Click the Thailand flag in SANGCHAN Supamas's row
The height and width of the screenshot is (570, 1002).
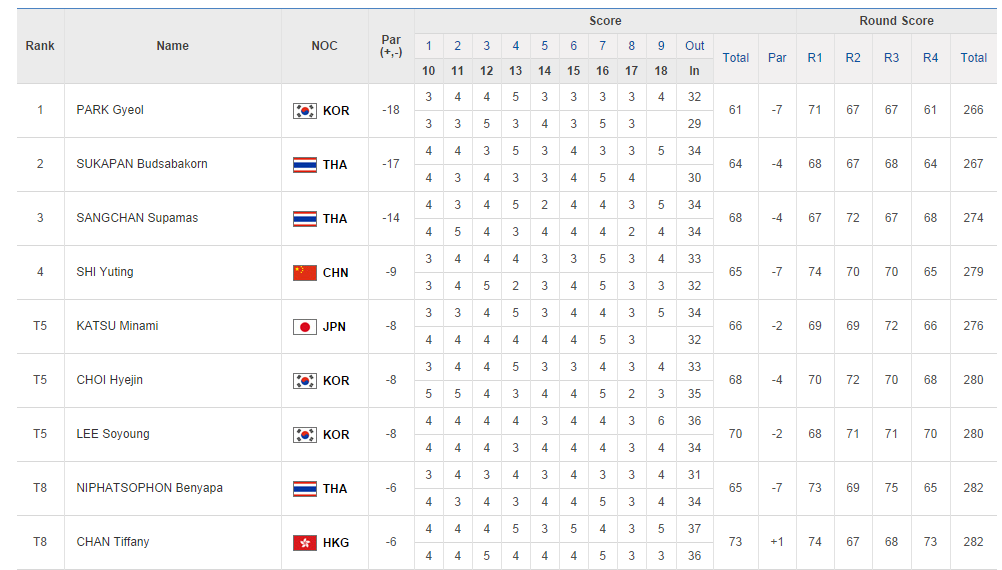click(x=304, y=219)
